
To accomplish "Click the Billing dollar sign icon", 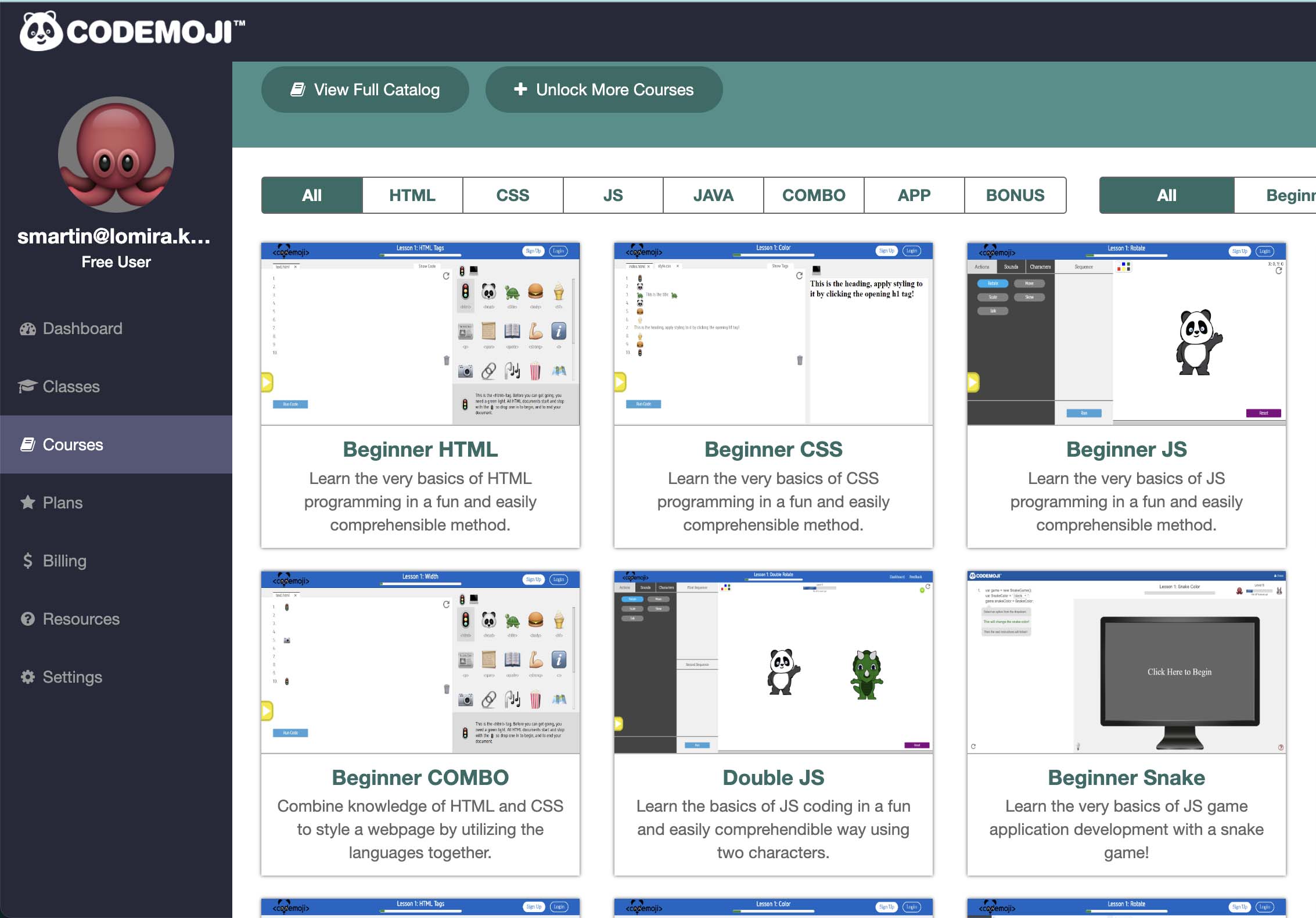I will pyautogui.click(x=28, y=561).
